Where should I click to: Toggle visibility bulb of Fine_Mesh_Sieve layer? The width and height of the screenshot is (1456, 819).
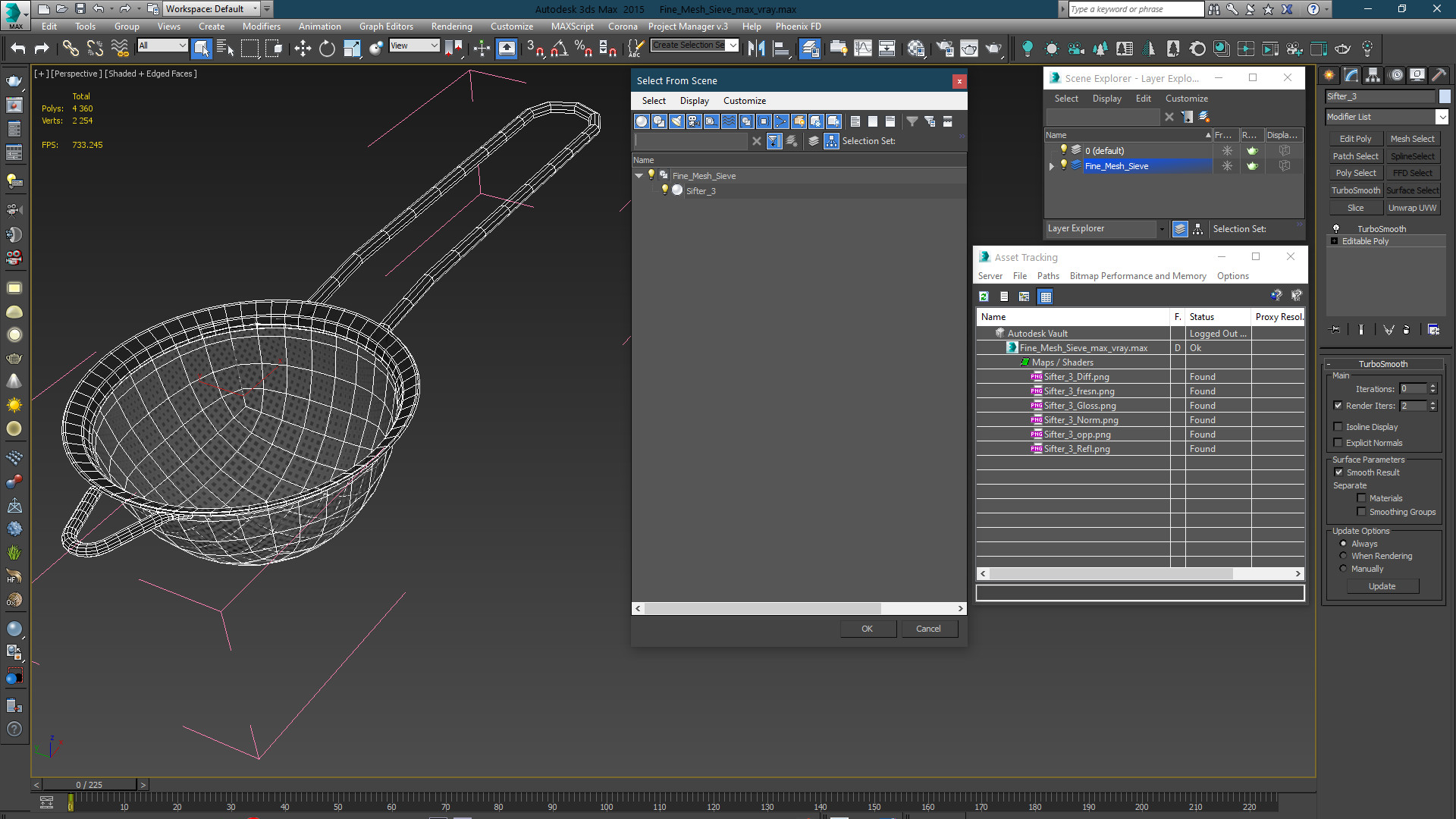(1064, 165)
